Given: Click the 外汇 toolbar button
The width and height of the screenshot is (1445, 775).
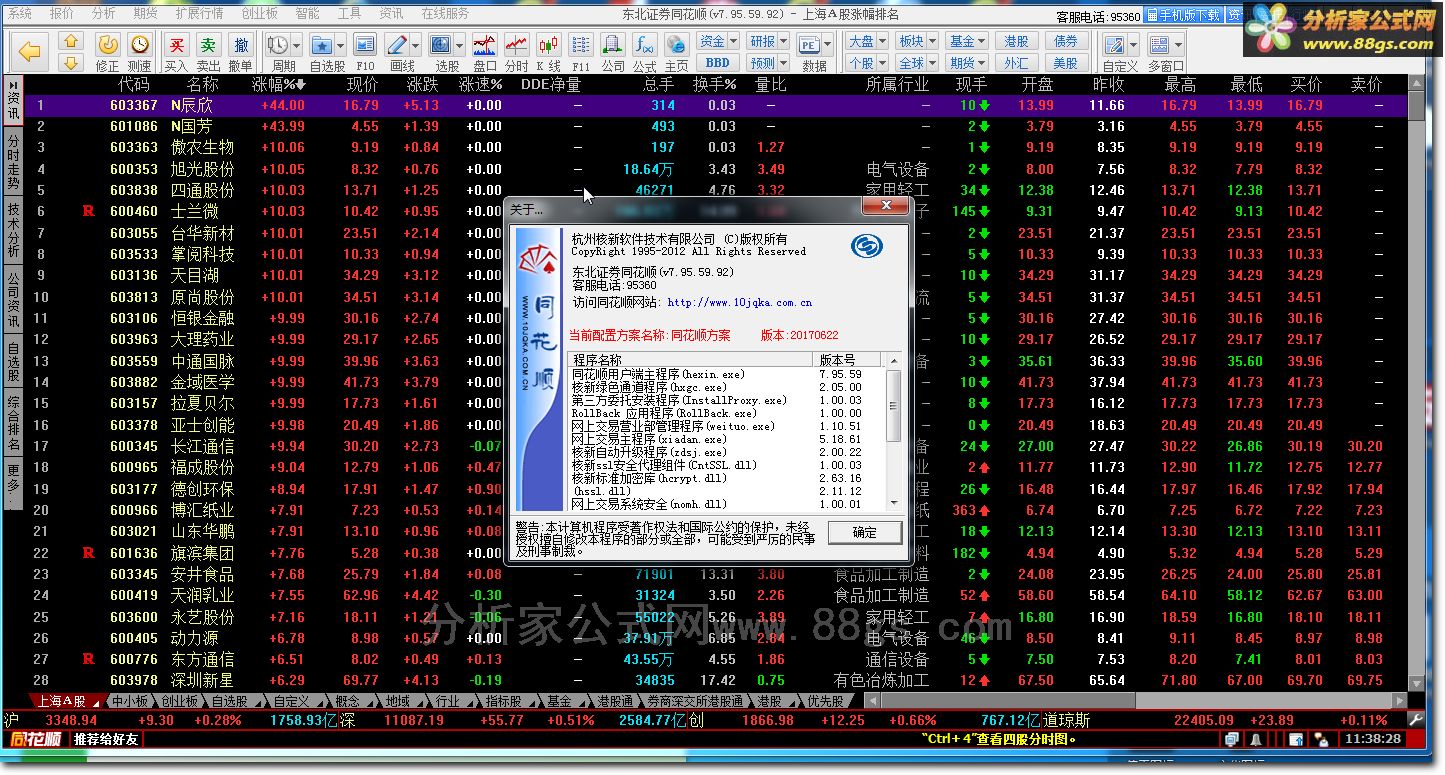Looking at the screenshot, I should pos(1017,62).
